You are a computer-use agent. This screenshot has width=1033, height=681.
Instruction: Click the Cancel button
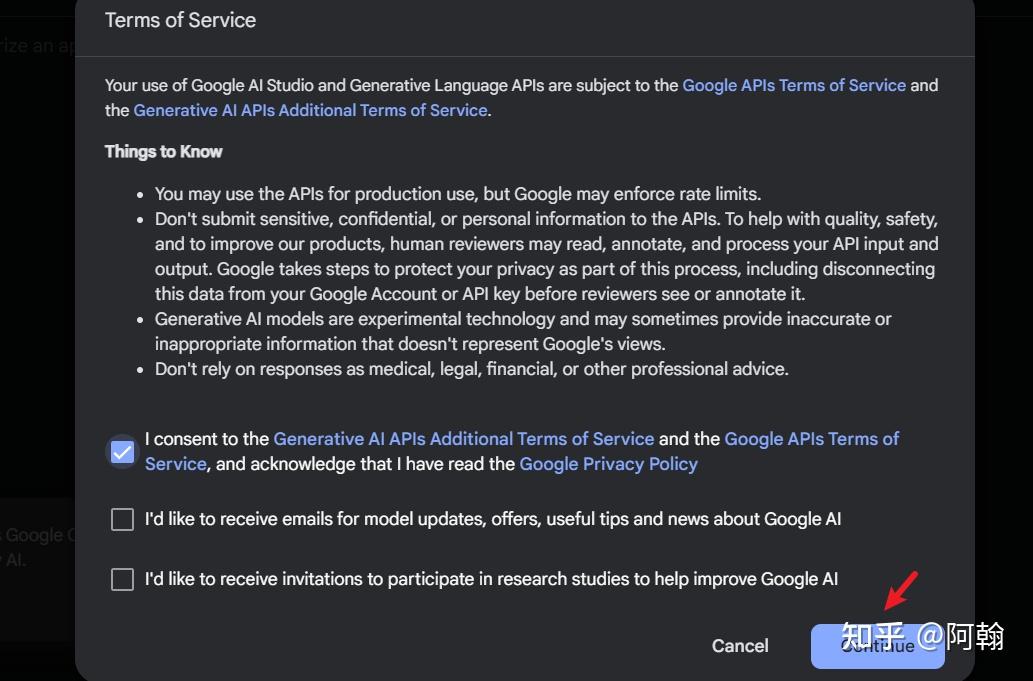tap(740, 646)
